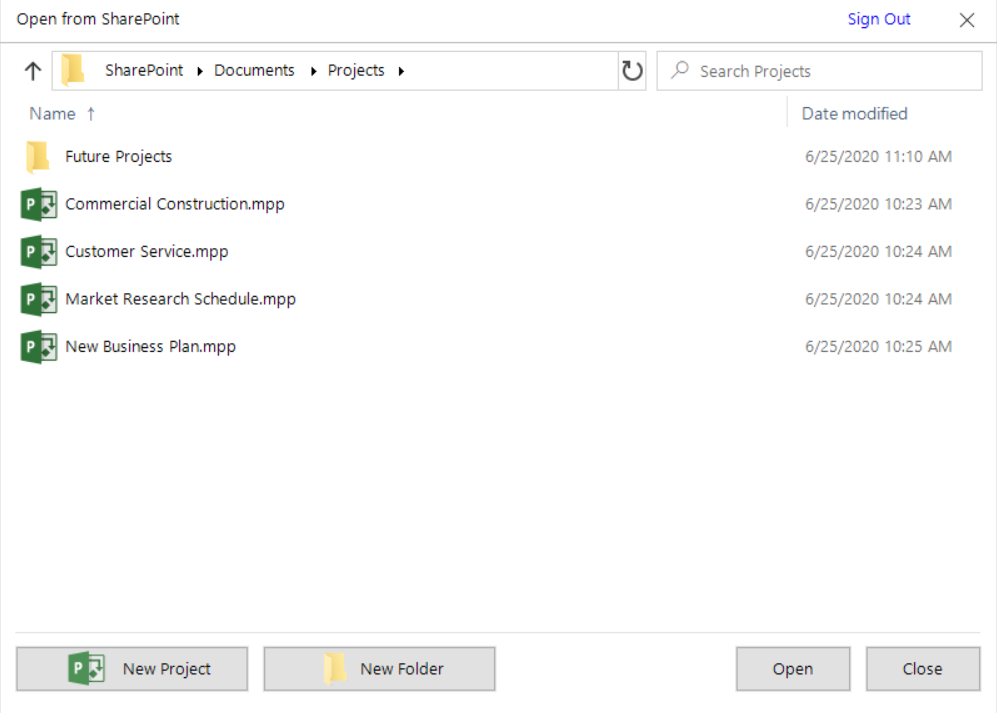
Task: Click the search magnifier icon
Action: tap(680, 69)
